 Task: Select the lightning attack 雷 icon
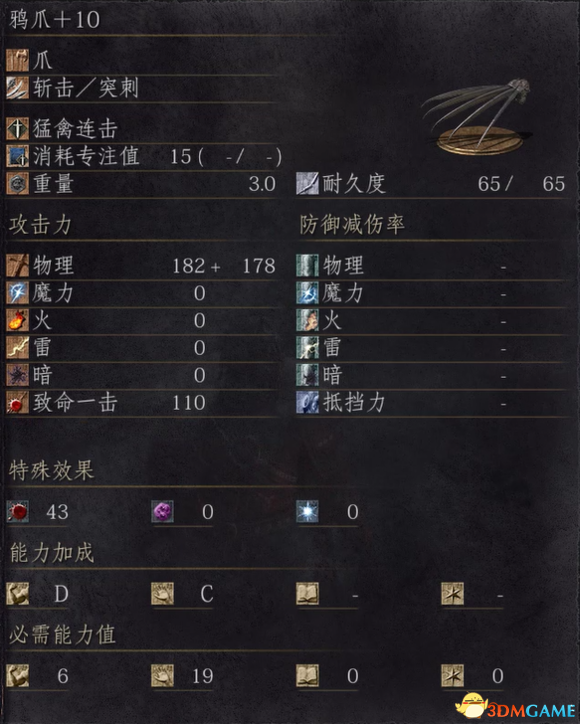[18, 348]
